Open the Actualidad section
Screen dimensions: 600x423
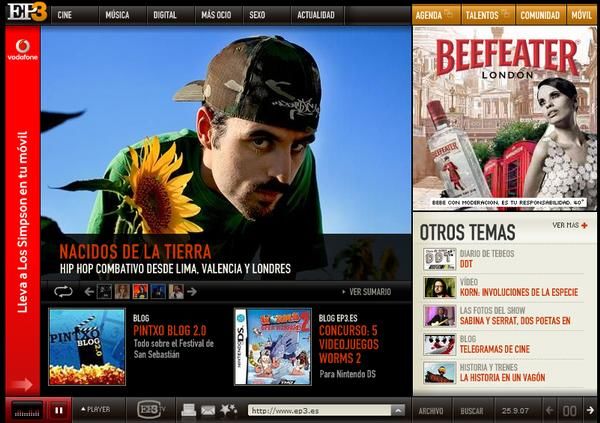316,15
